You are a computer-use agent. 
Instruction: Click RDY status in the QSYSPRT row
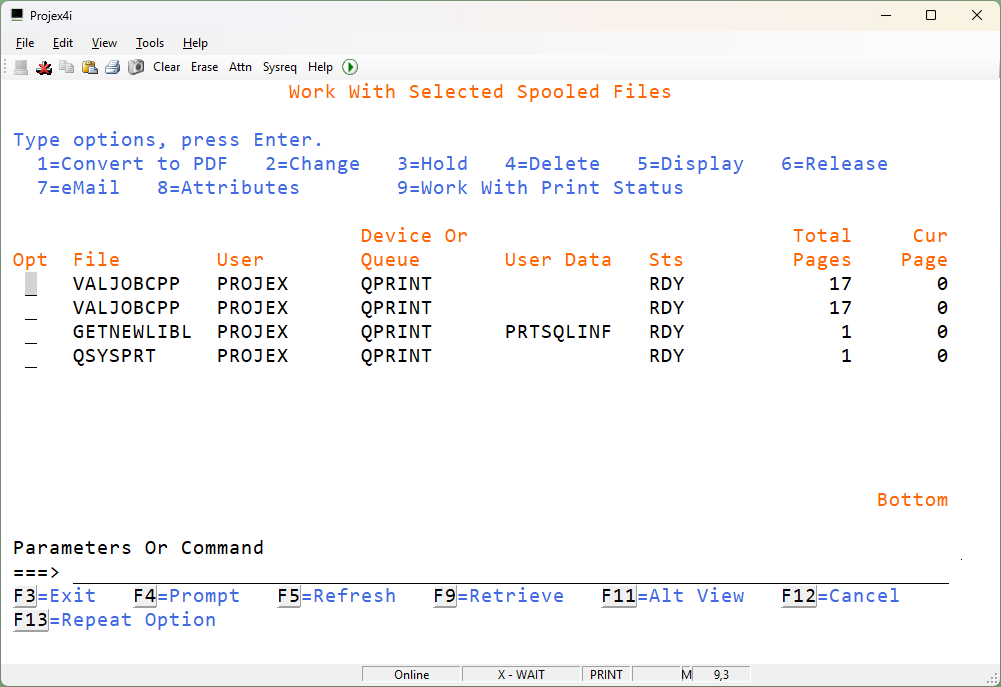666,356
